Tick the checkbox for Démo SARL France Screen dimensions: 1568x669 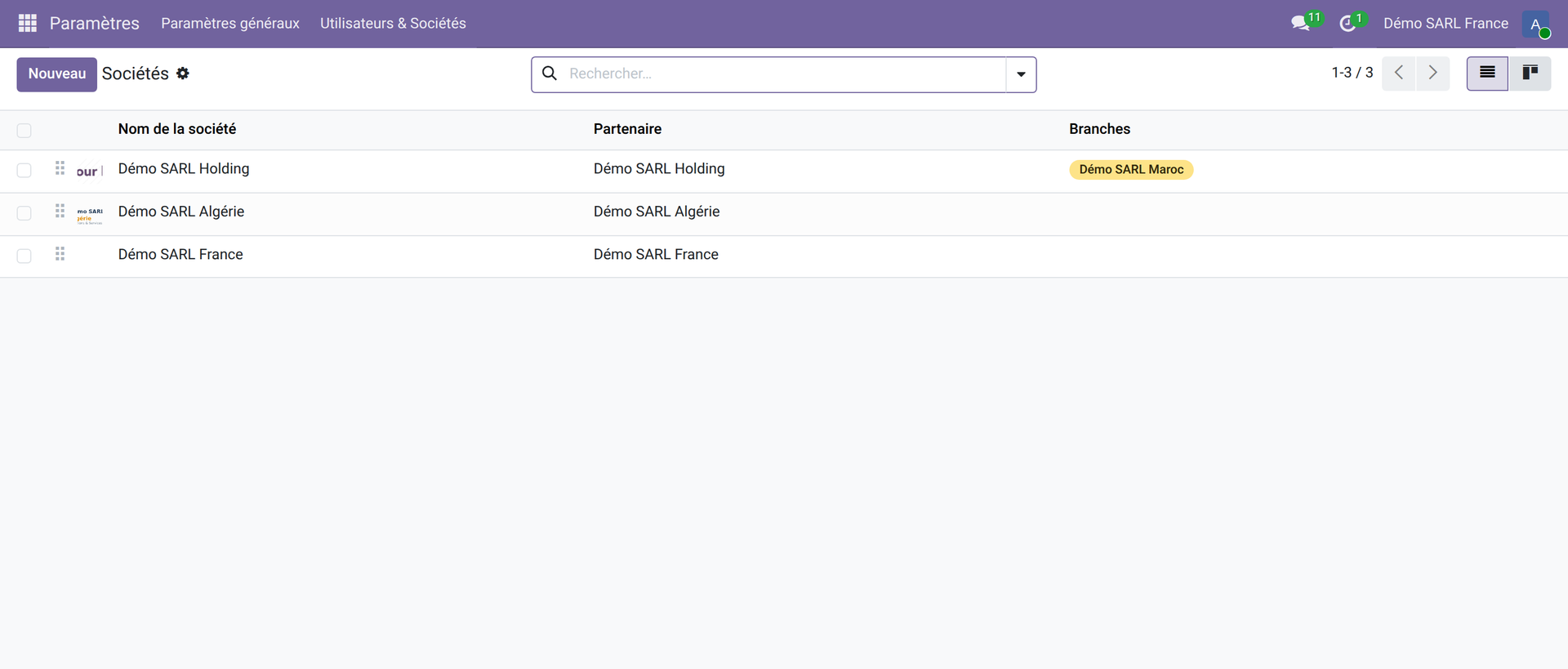[24, 256]
